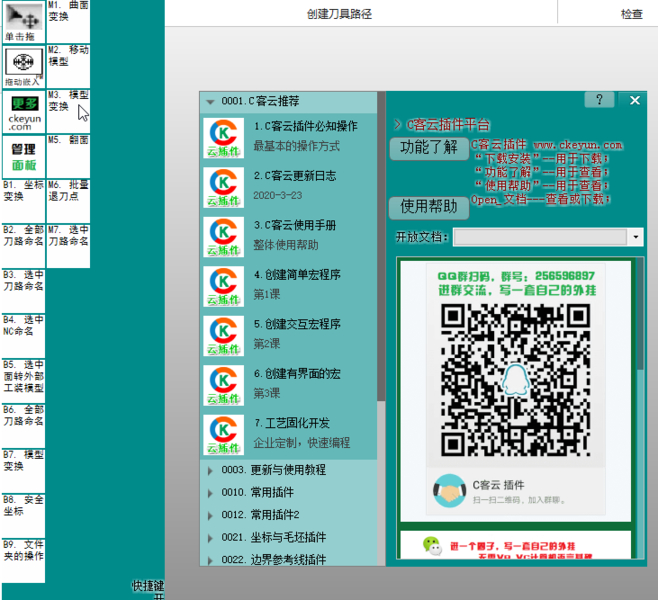Viewport: 658px width, 600px height.
Task: Click the M7 选中刀路命名 tile
Action: (x=68, y=246)
